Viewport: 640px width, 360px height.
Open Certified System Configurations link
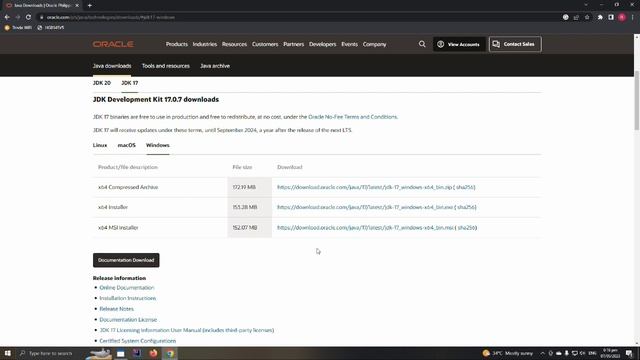pos(138,341)
